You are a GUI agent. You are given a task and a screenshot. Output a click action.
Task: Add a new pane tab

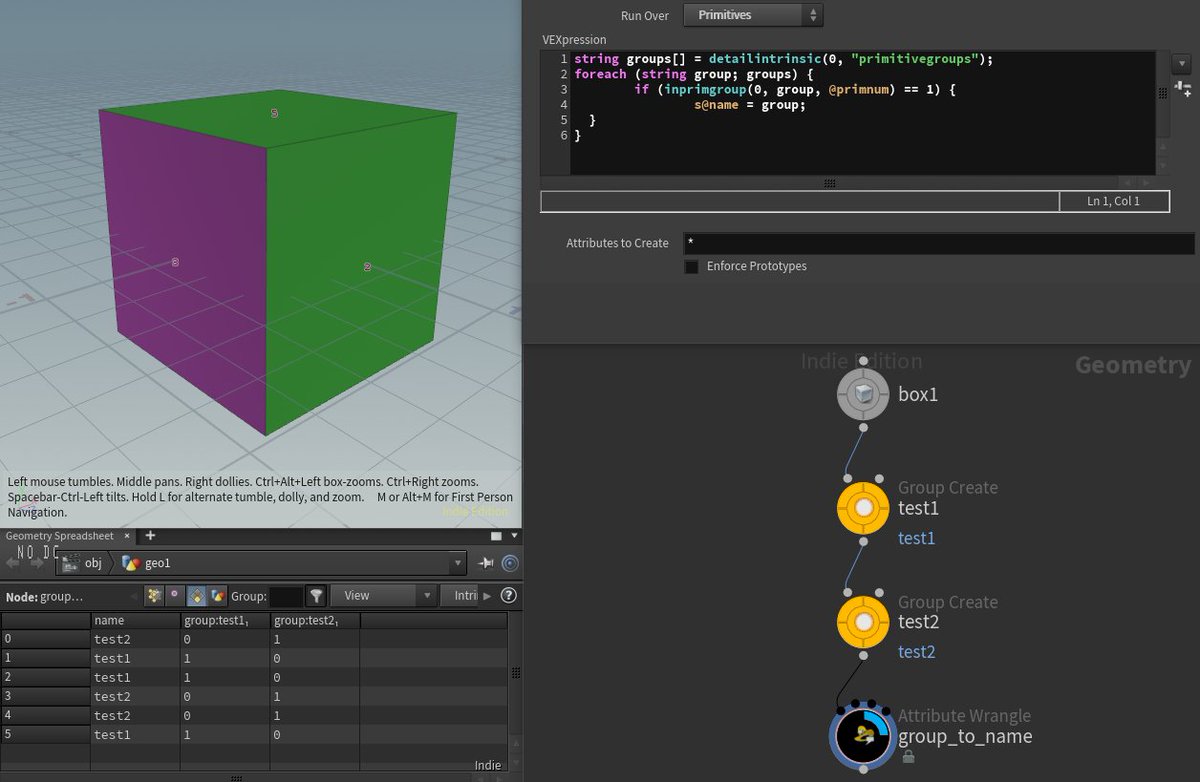pos(150,536)
